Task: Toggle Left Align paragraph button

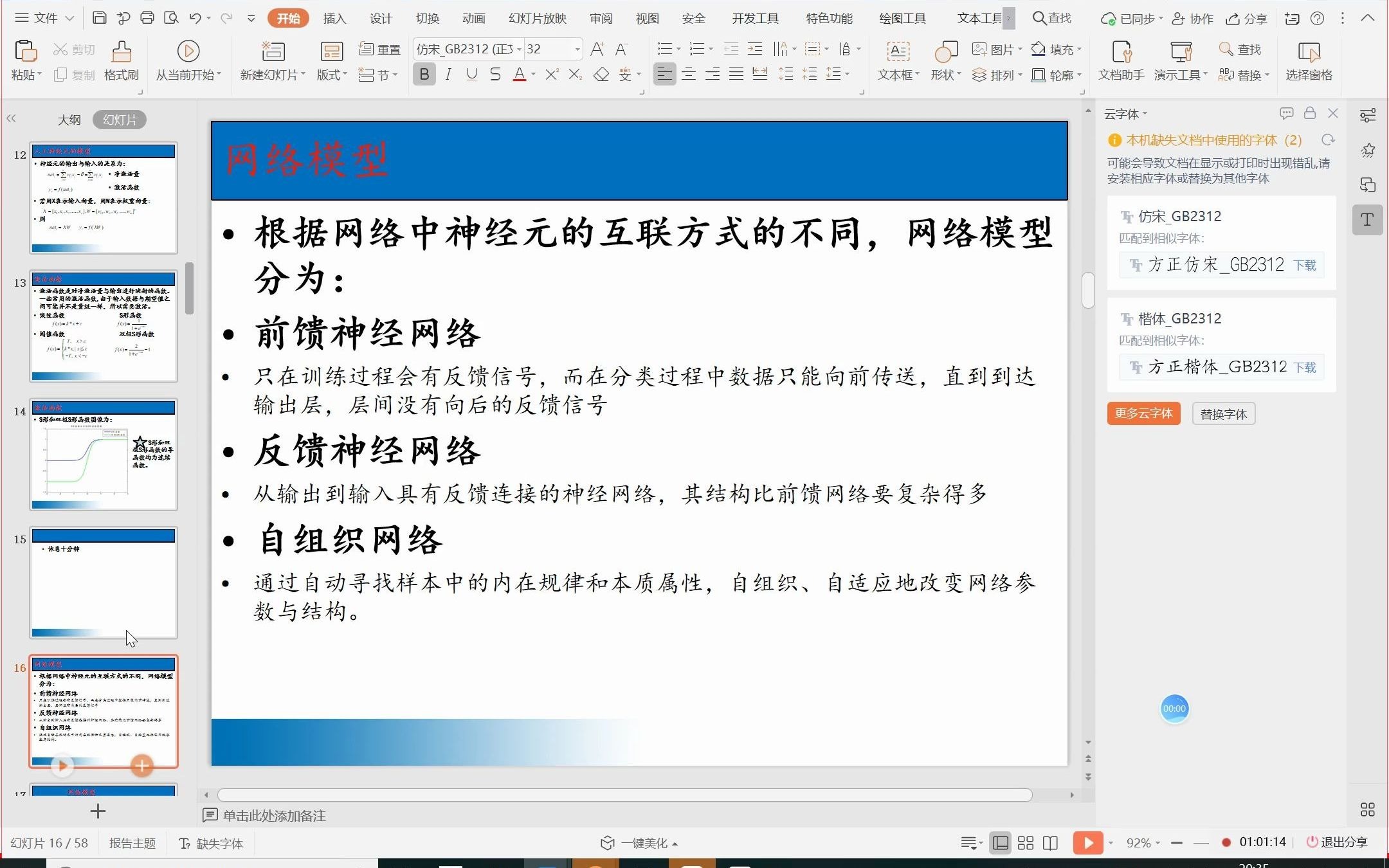Action: coord(665,75)
